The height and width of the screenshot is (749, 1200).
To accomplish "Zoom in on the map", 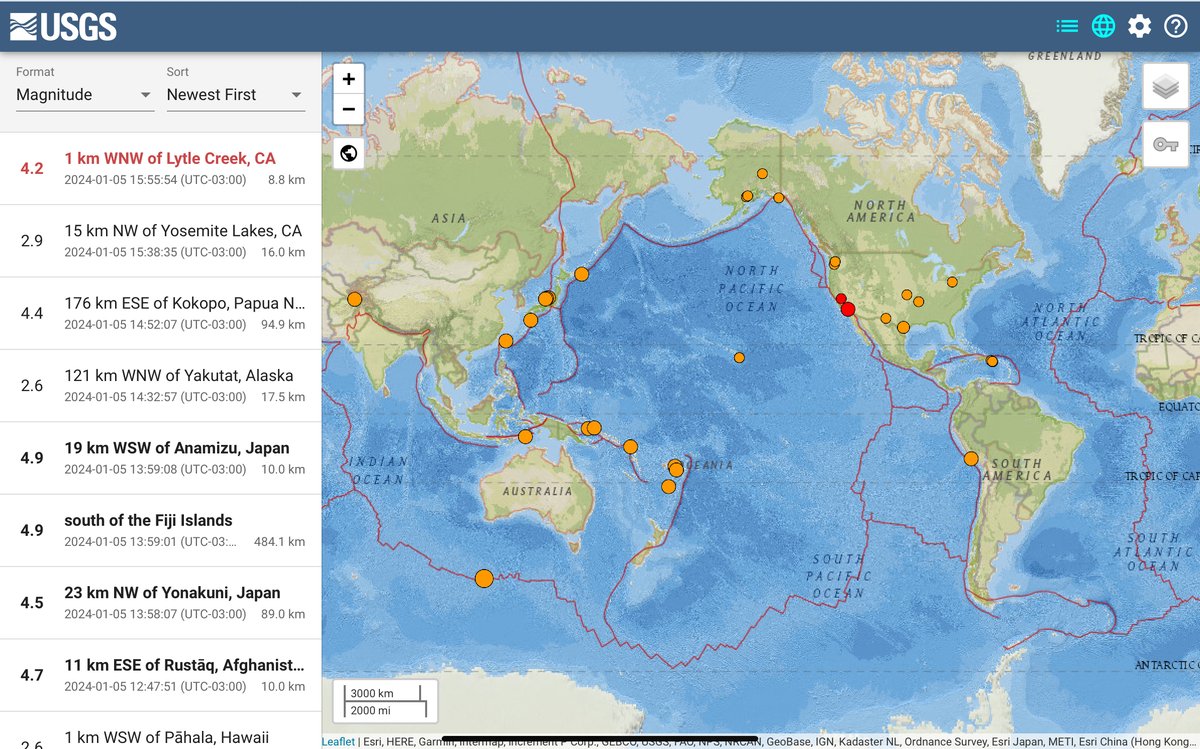I will click(x=347, y=77).
